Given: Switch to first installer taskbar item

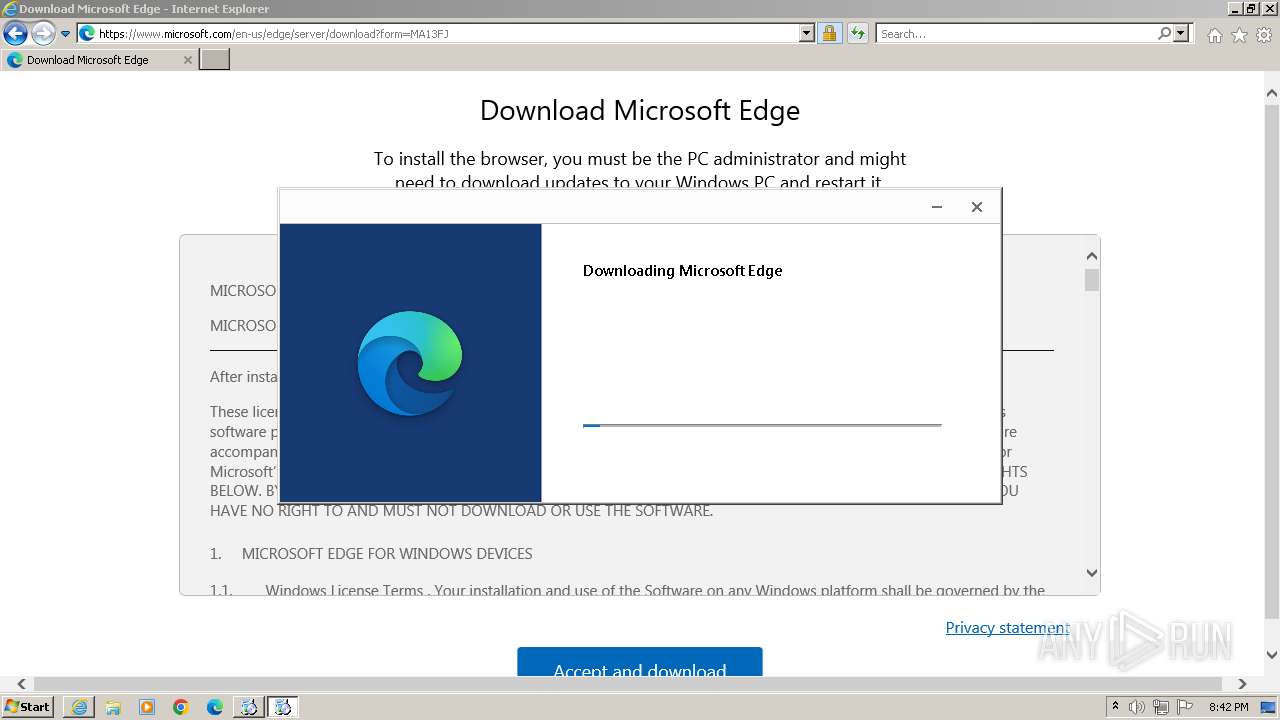Looking at the screenshot, I should (x=249, y=707).
